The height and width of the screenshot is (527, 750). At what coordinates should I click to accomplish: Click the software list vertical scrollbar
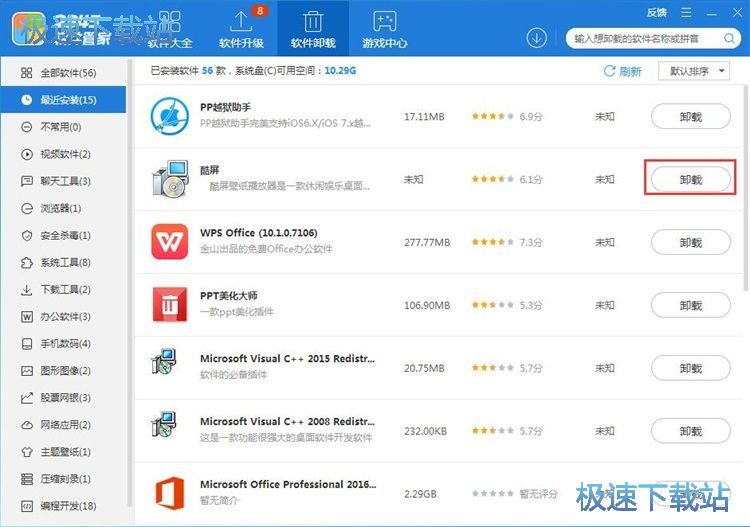tap(746, 188)
